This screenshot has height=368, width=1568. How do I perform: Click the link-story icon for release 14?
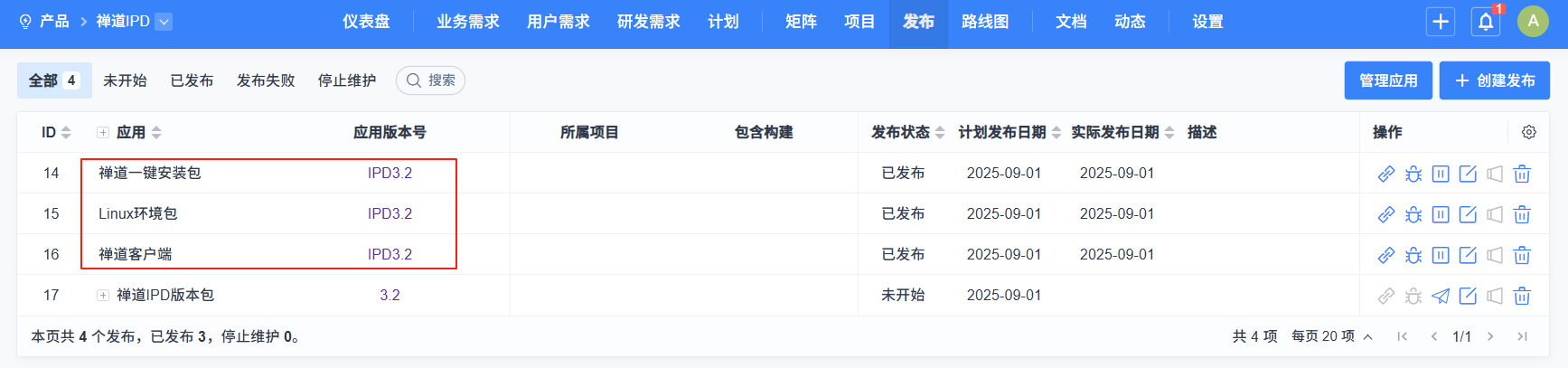tap(1385, 174)
